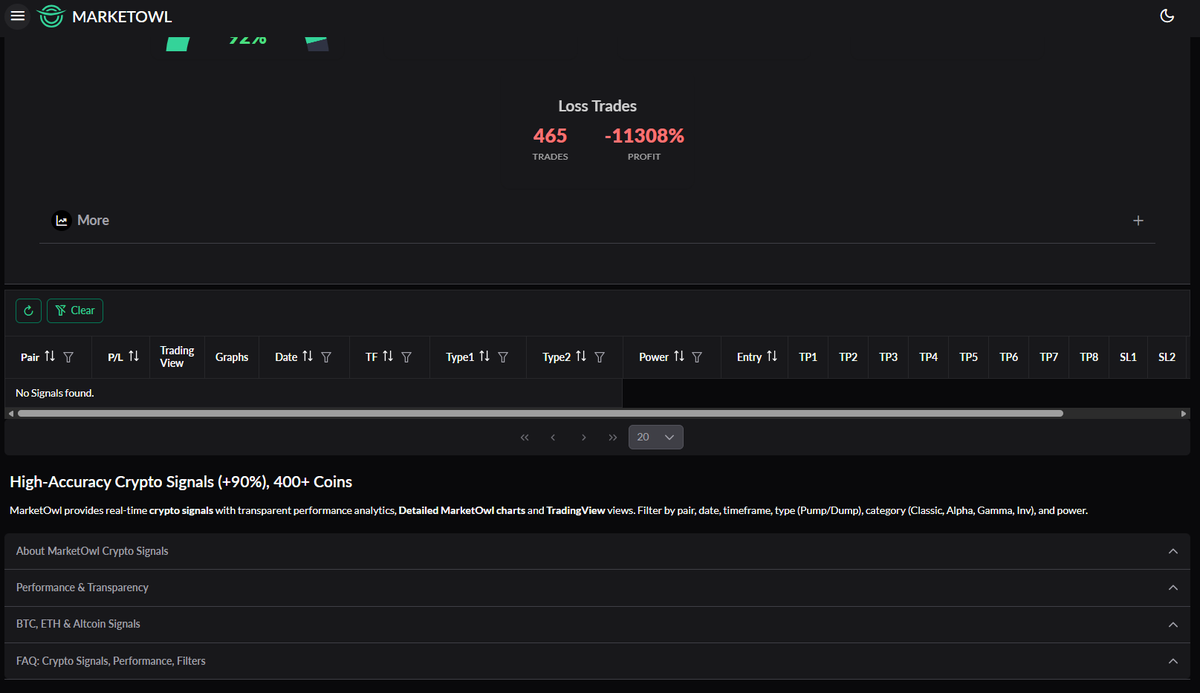1200x693 pixels.
Task: Open the hamburger navigation menu
Action: pyautogui.click(x=17, y=16)
